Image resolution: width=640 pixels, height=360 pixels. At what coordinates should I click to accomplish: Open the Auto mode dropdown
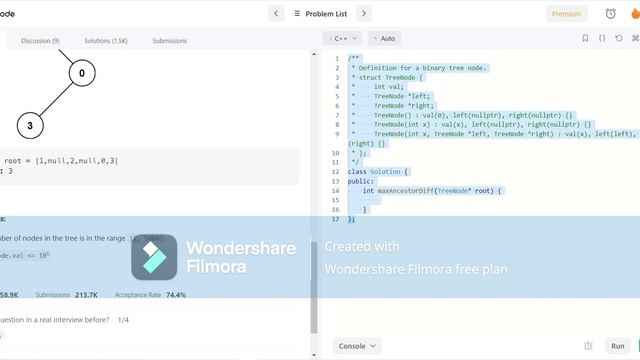tap(384, 38)
